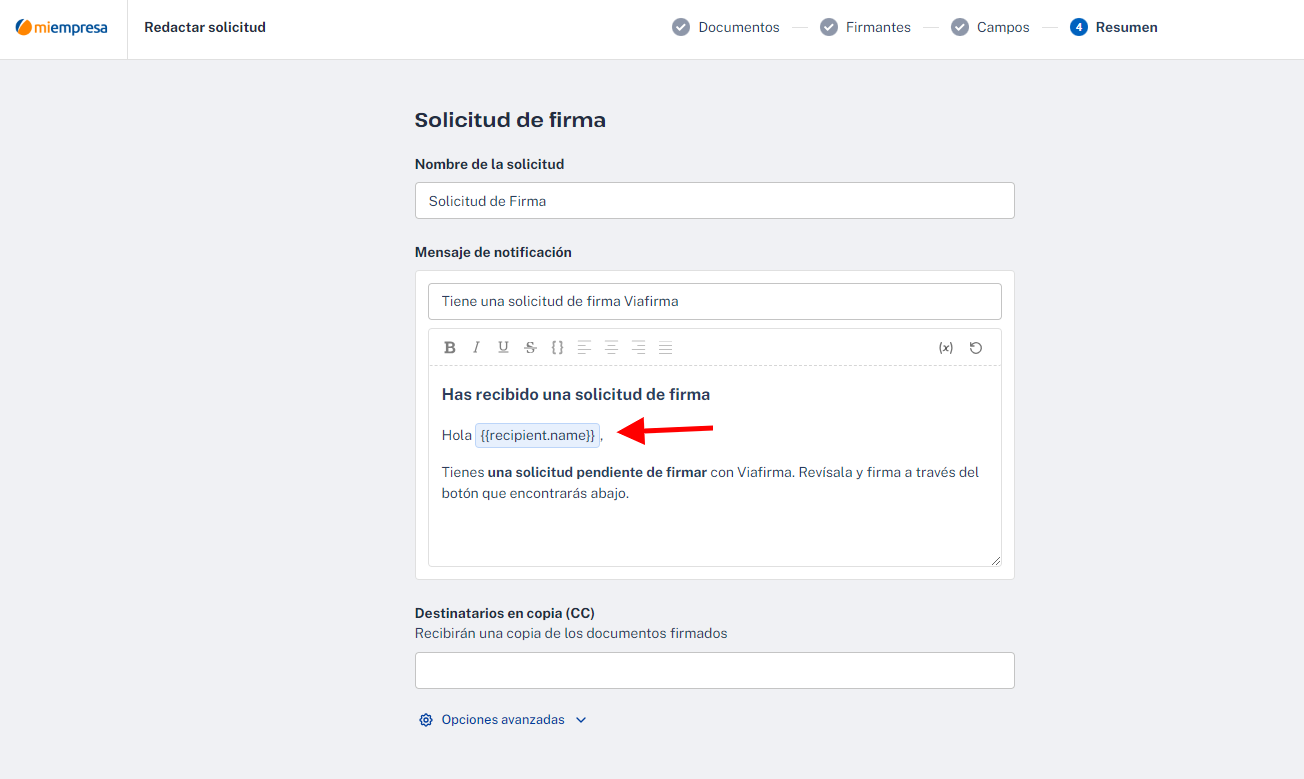
Task: Center align the message text
Action: point(612,348)
